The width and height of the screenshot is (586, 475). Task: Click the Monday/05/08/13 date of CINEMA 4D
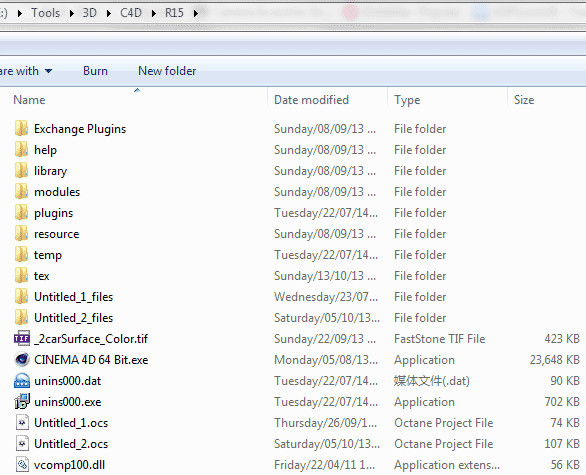tap(326, 360)
